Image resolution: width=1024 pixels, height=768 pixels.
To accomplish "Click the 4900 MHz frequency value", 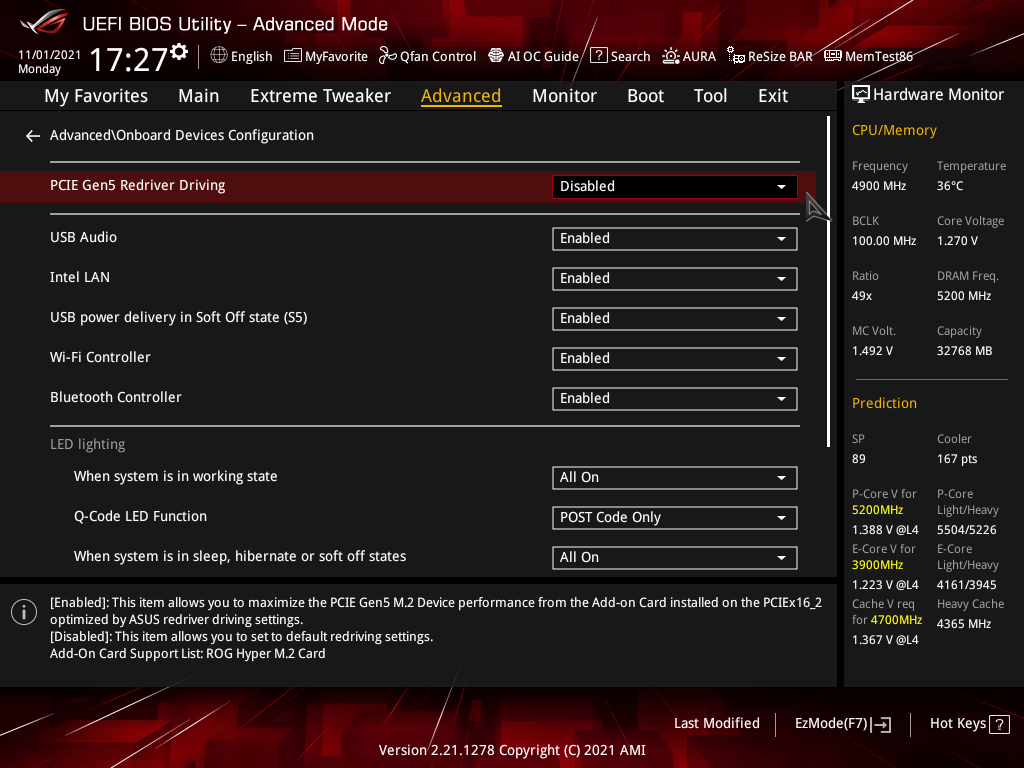I will (x=879, y=186).
